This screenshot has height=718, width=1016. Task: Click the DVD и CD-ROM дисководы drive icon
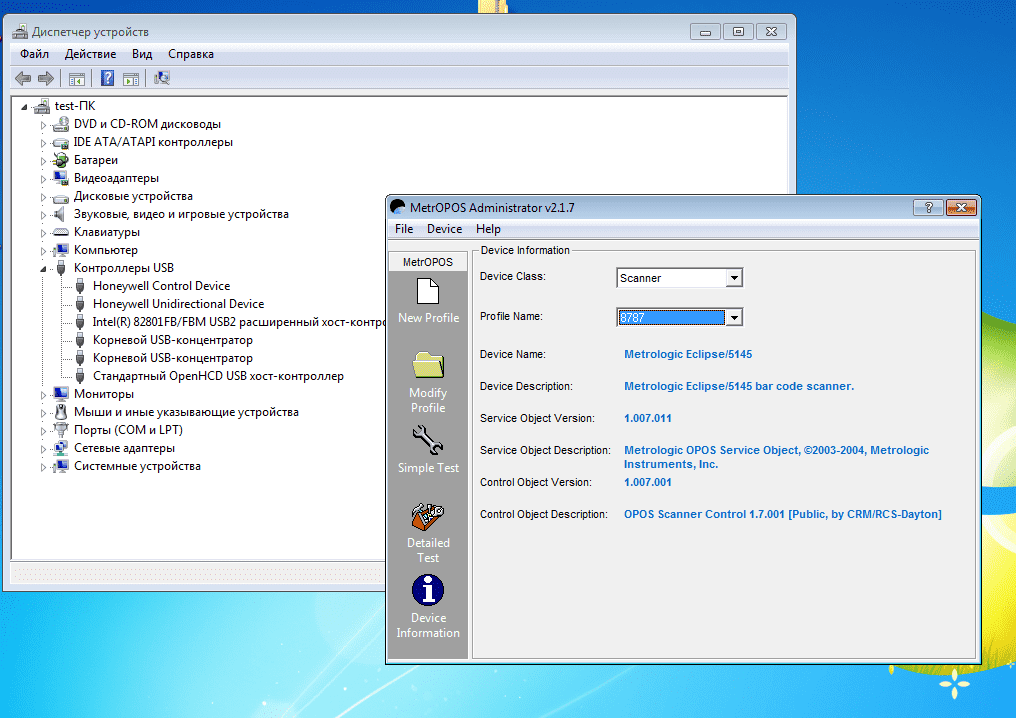[61, 124]
